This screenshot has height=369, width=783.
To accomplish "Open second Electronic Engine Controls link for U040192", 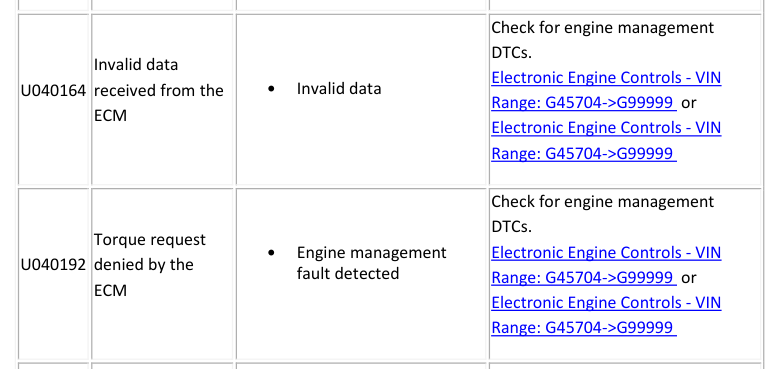I will [606, 315].
